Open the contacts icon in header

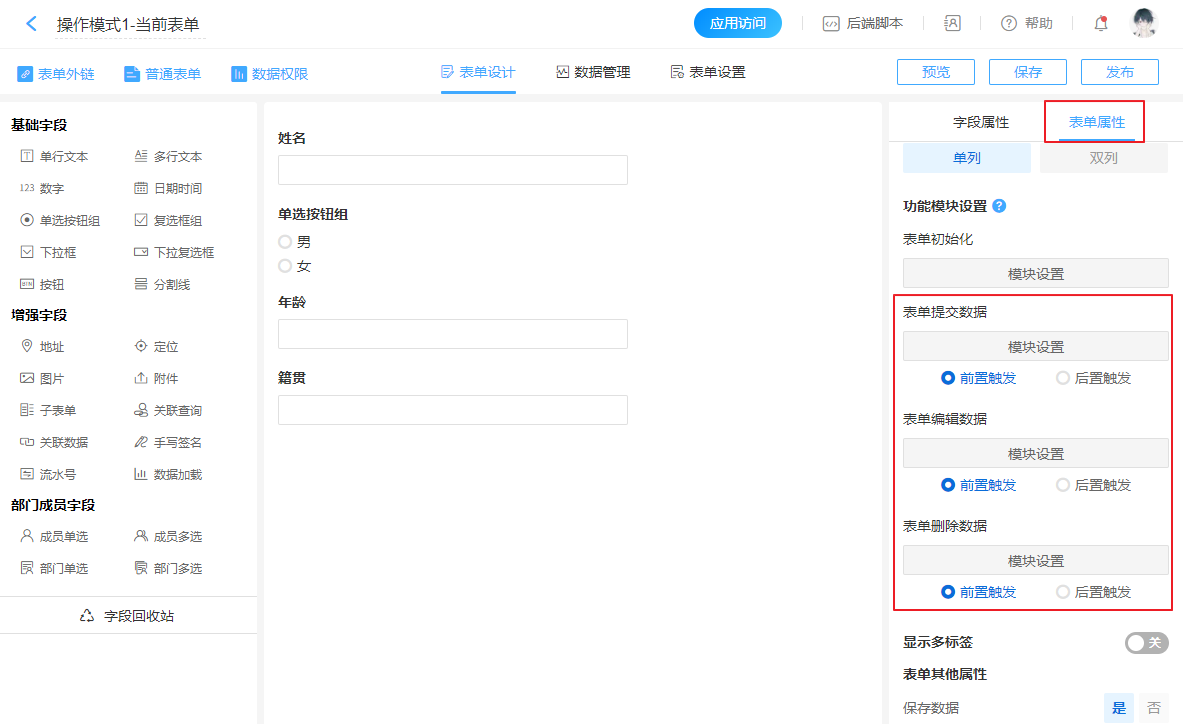coord(952,23)
